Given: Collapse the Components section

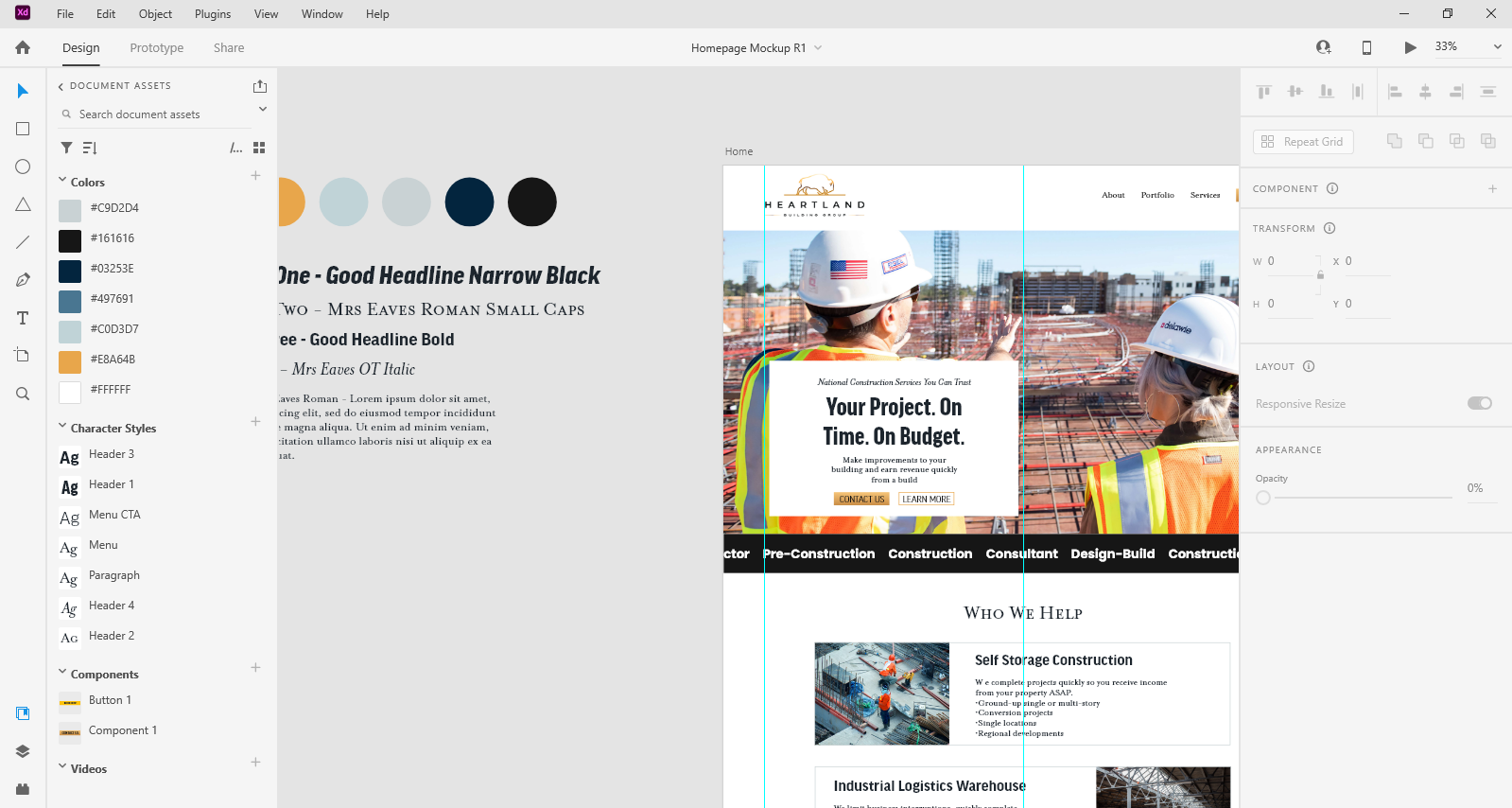Looking at the screenshot, I should (x=62, y=673).
